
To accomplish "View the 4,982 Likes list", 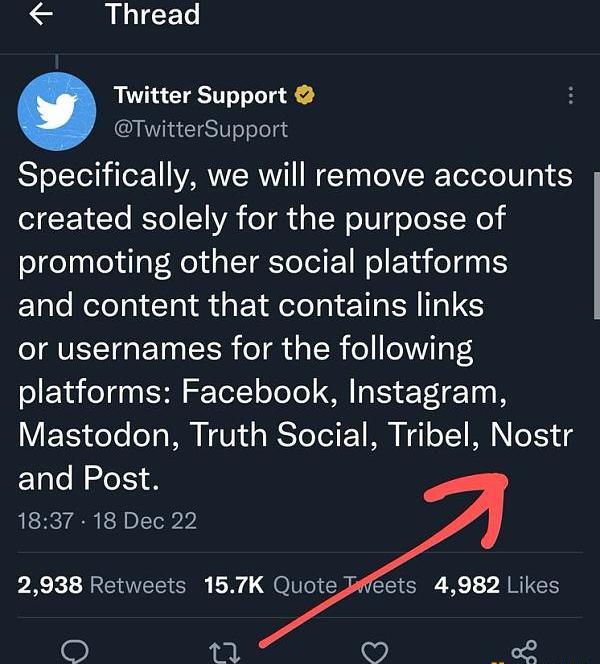I will [x=496, y=585].
